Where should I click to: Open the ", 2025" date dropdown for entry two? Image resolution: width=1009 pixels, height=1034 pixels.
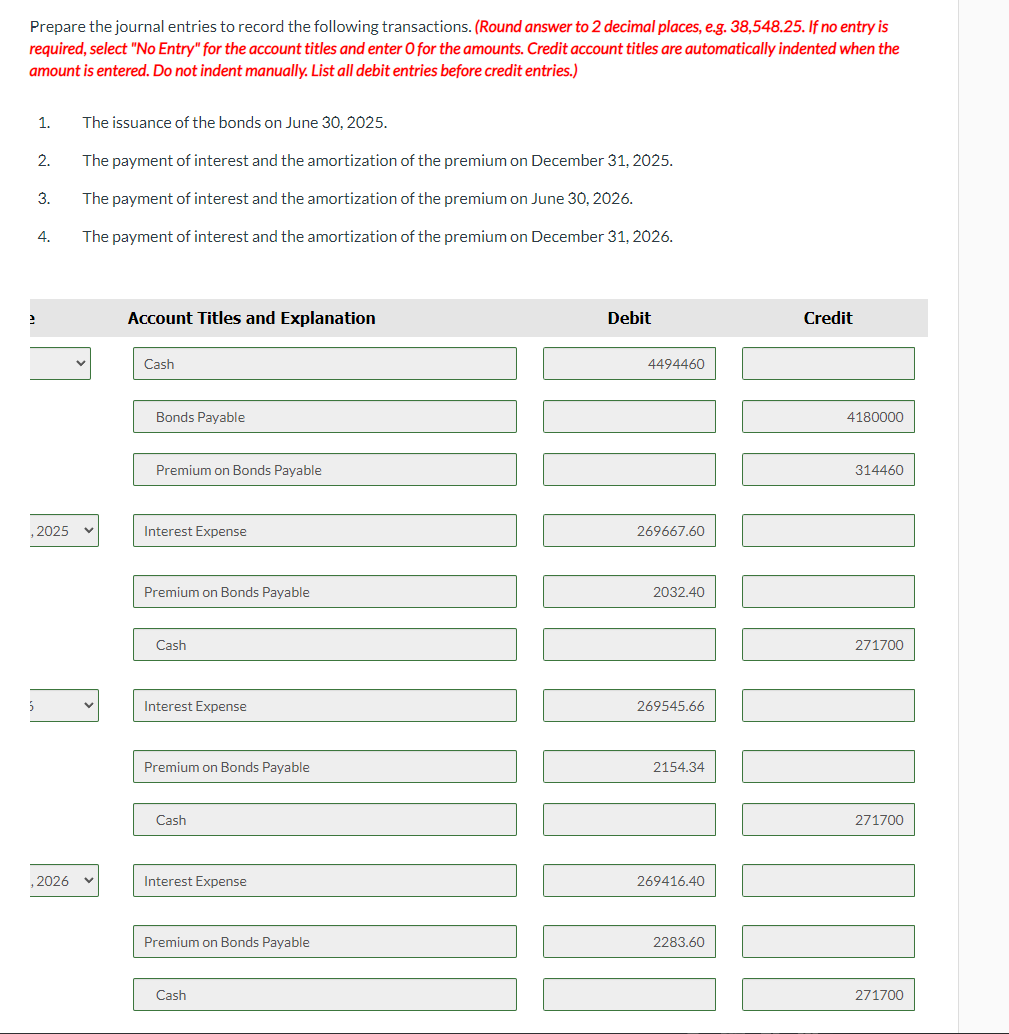(64, 530)
